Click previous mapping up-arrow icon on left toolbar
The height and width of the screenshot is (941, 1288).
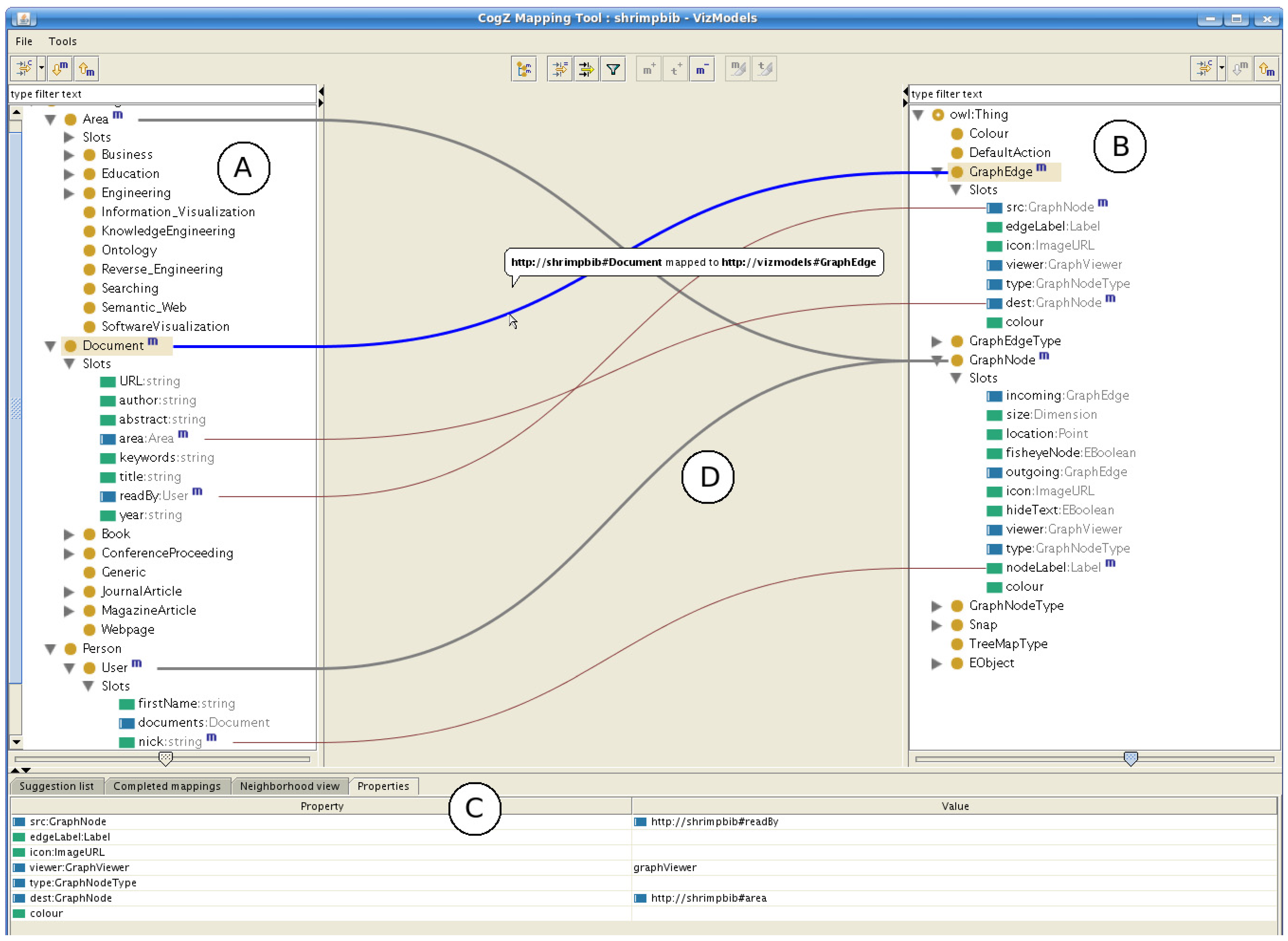click(x=87, y=69)
